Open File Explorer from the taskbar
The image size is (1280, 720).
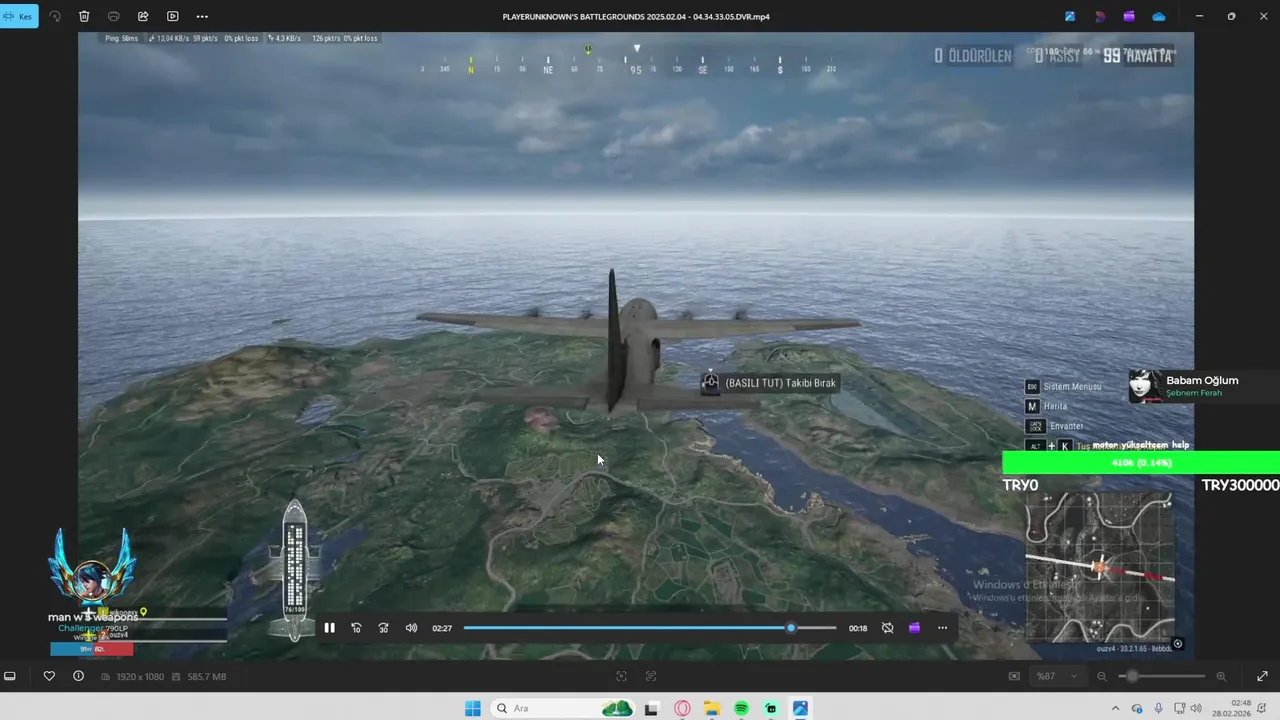point(712,708)
